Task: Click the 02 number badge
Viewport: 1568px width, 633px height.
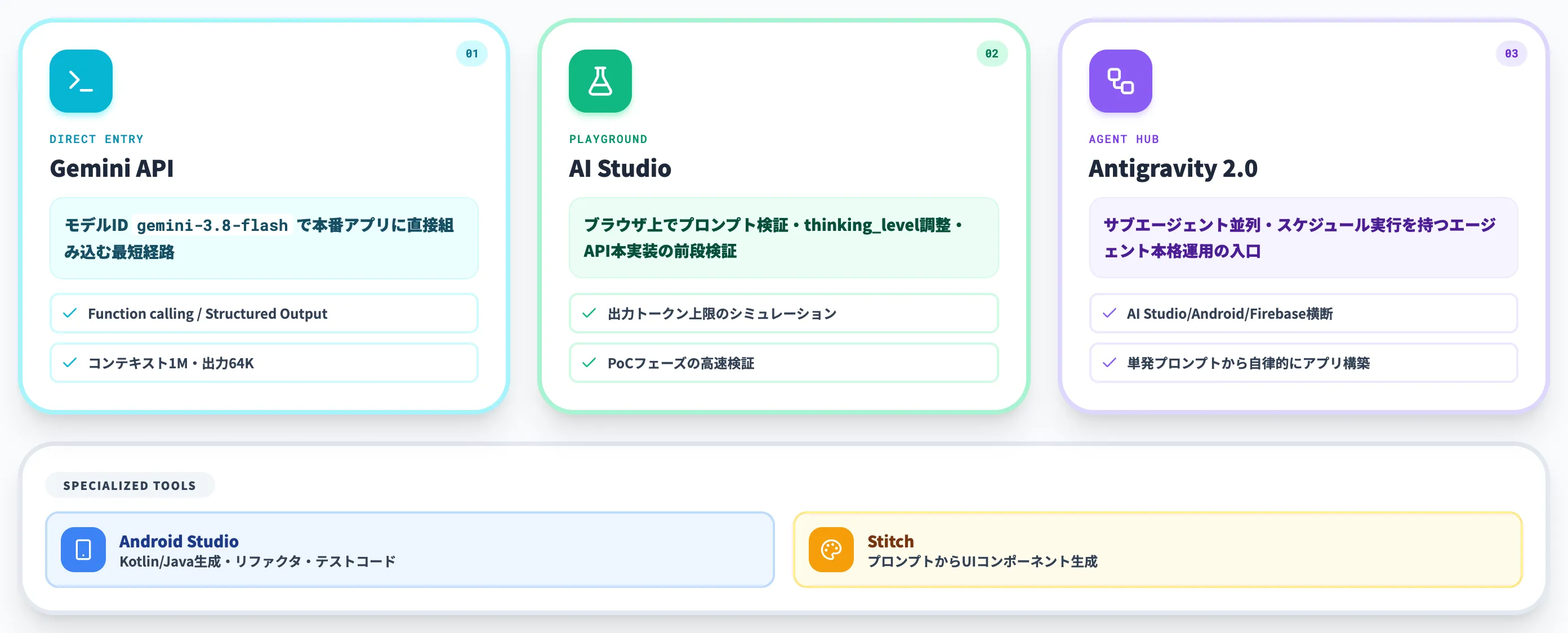Action: tap(992, 54)
